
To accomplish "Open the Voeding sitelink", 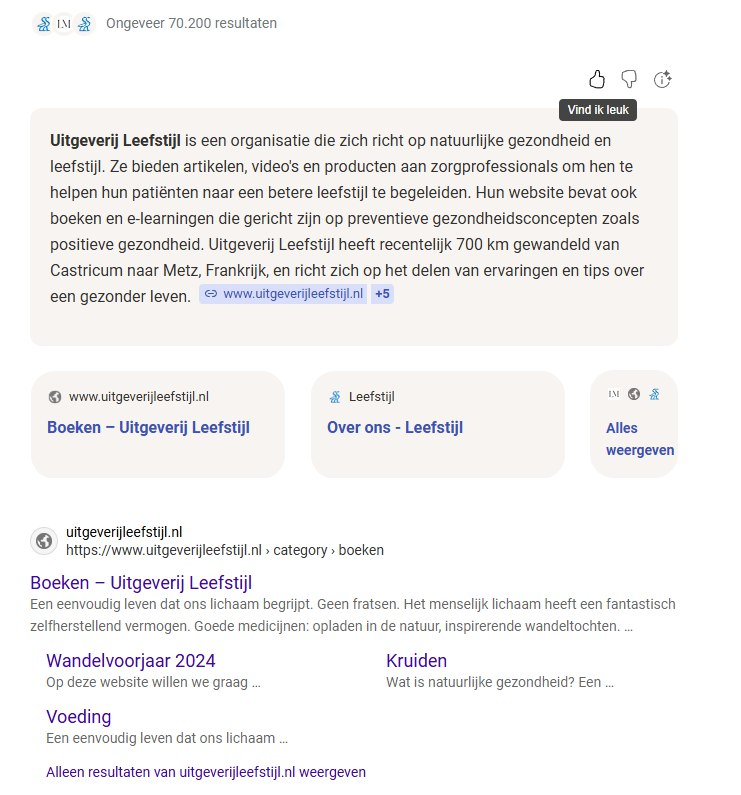I will click(x=78, y=717).
